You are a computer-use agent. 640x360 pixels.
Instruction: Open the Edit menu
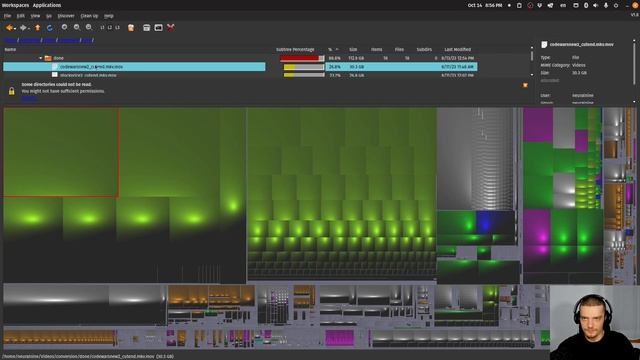click(x=20, y=16)
